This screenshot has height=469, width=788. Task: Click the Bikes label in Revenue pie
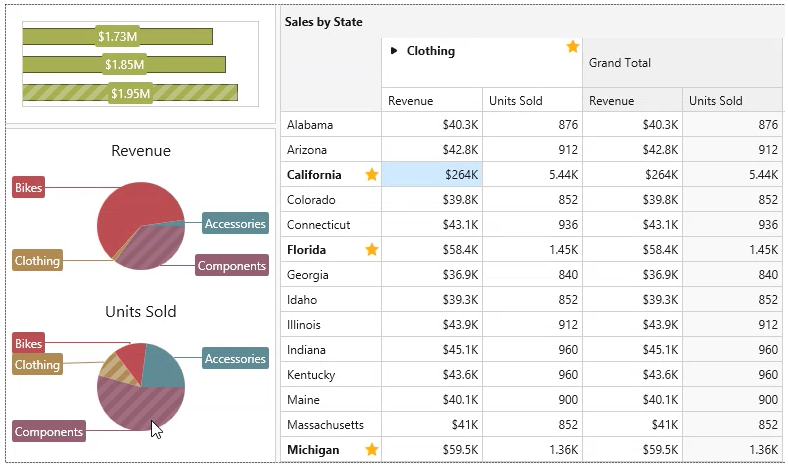29,187
